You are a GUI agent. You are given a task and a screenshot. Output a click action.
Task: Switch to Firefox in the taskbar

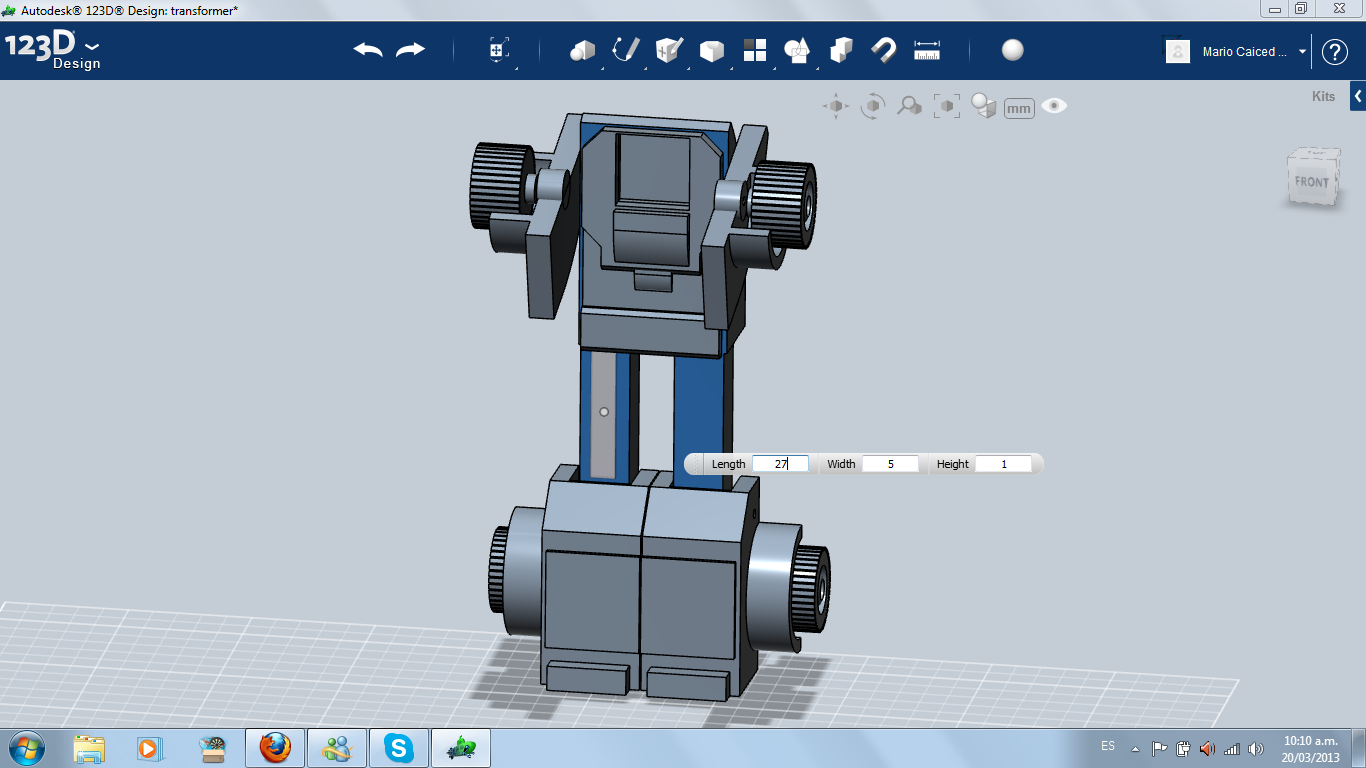[x=275, y=748]
